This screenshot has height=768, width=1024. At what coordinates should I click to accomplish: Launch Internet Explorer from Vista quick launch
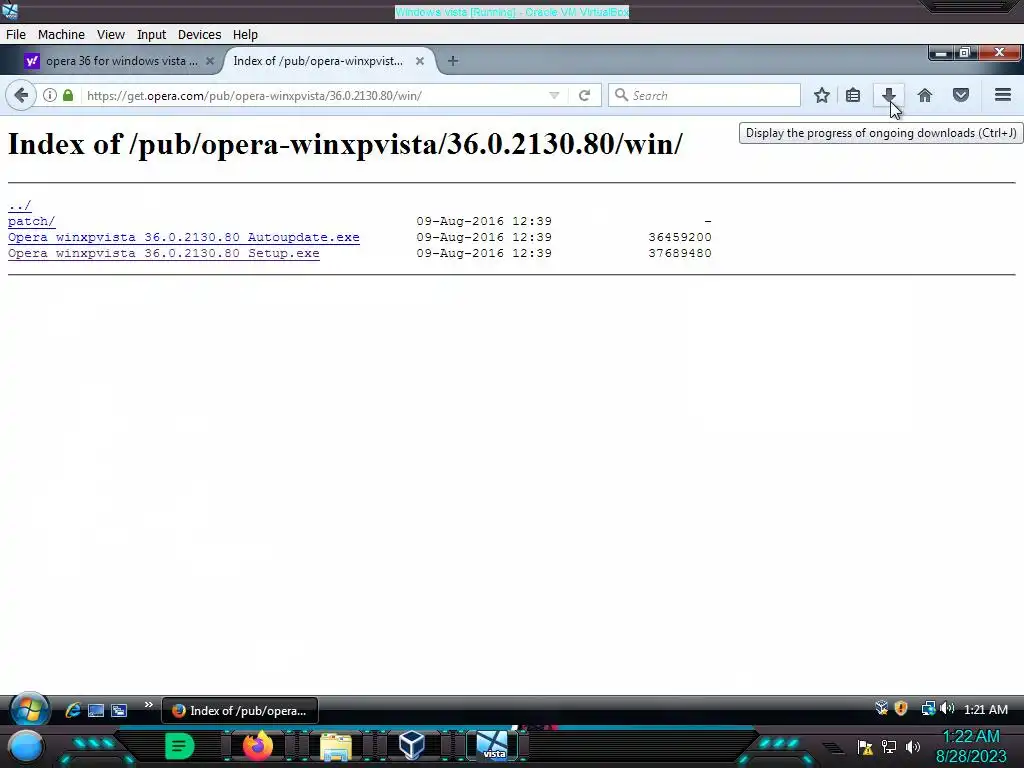pos(72,710)
